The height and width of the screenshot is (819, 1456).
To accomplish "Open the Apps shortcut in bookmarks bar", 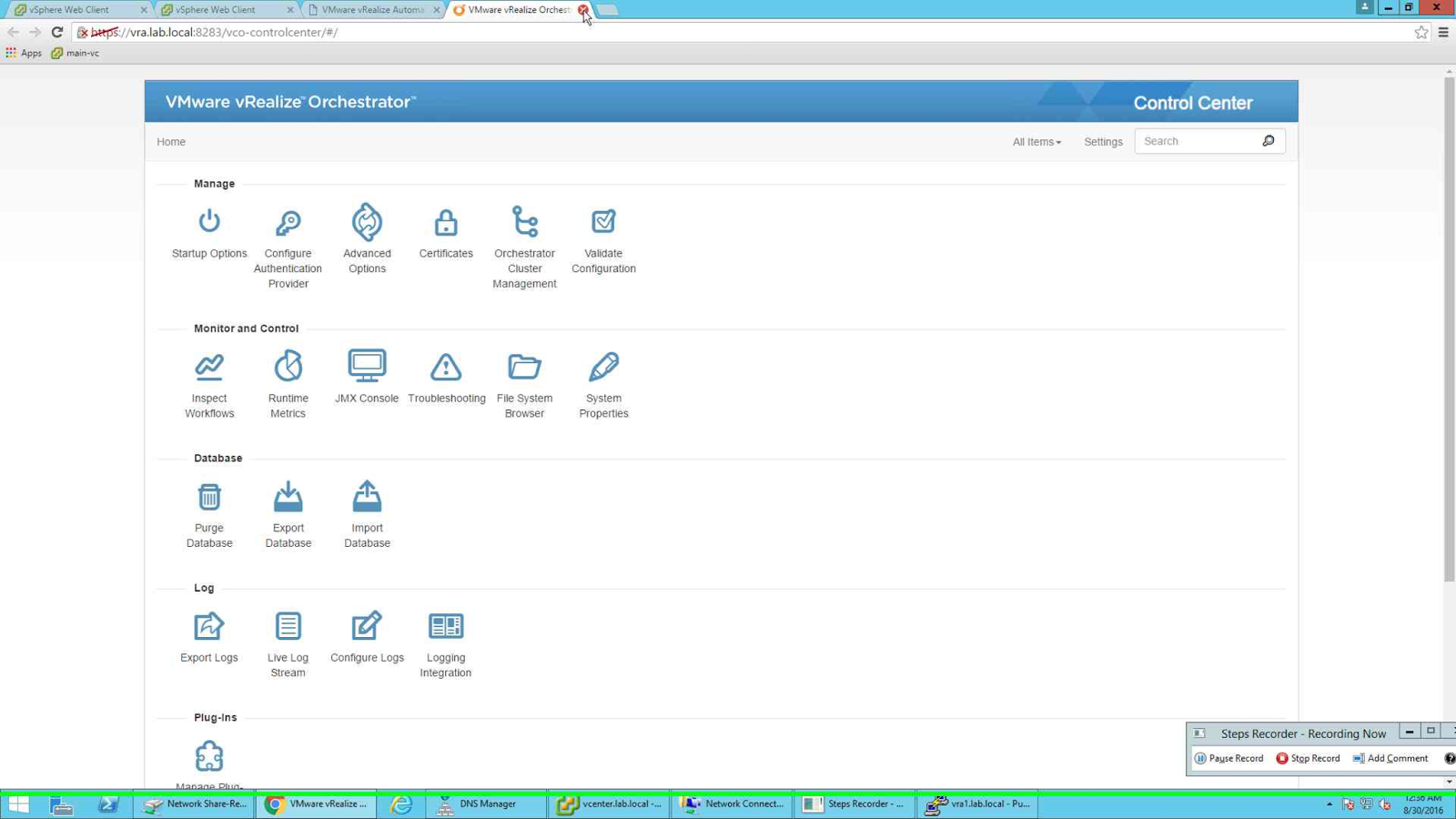I will [24, 53].
